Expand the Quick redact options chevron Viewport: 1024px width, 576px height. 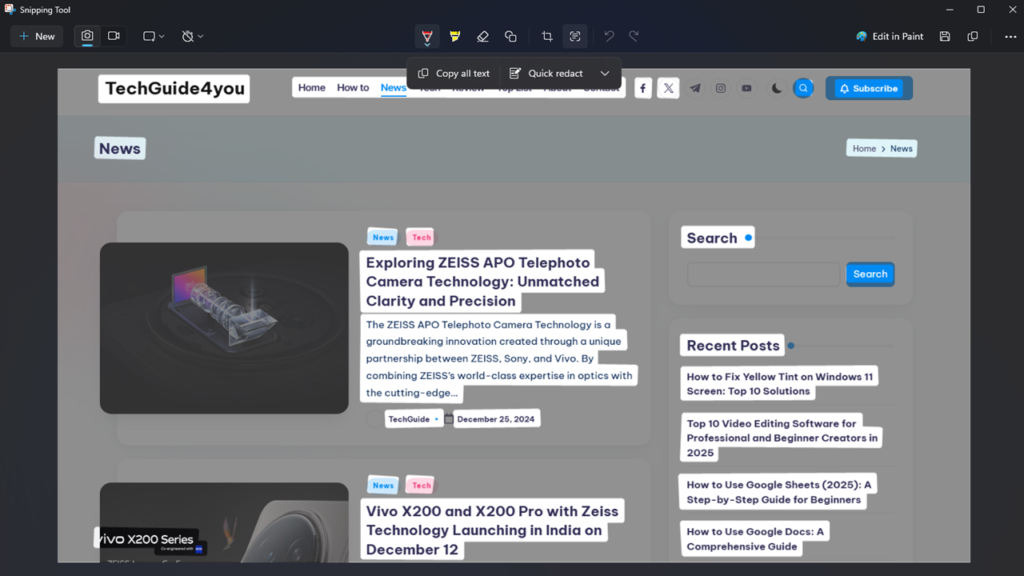(x=605, y=73)
